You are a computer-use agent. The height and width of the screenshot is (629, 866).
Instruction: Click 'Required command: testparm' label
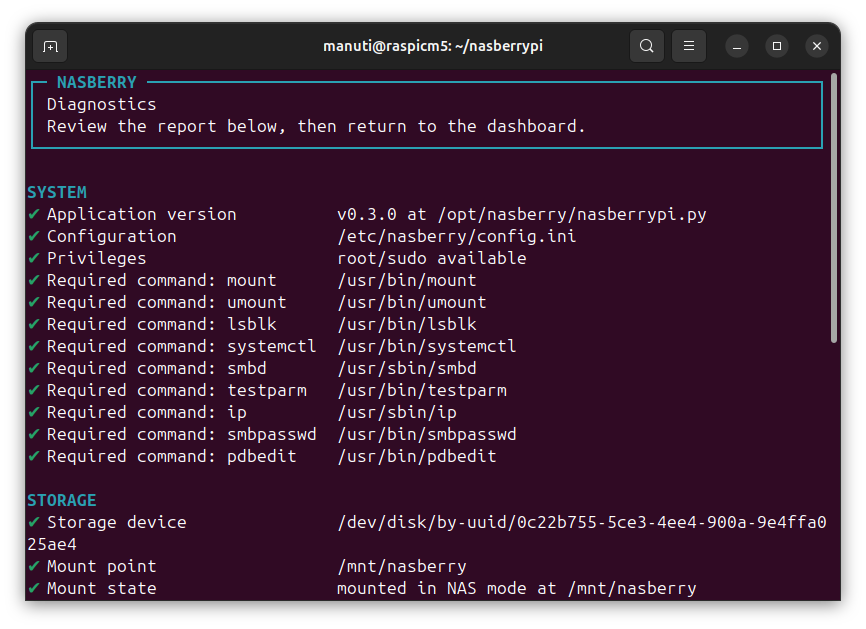coord(177,390)
